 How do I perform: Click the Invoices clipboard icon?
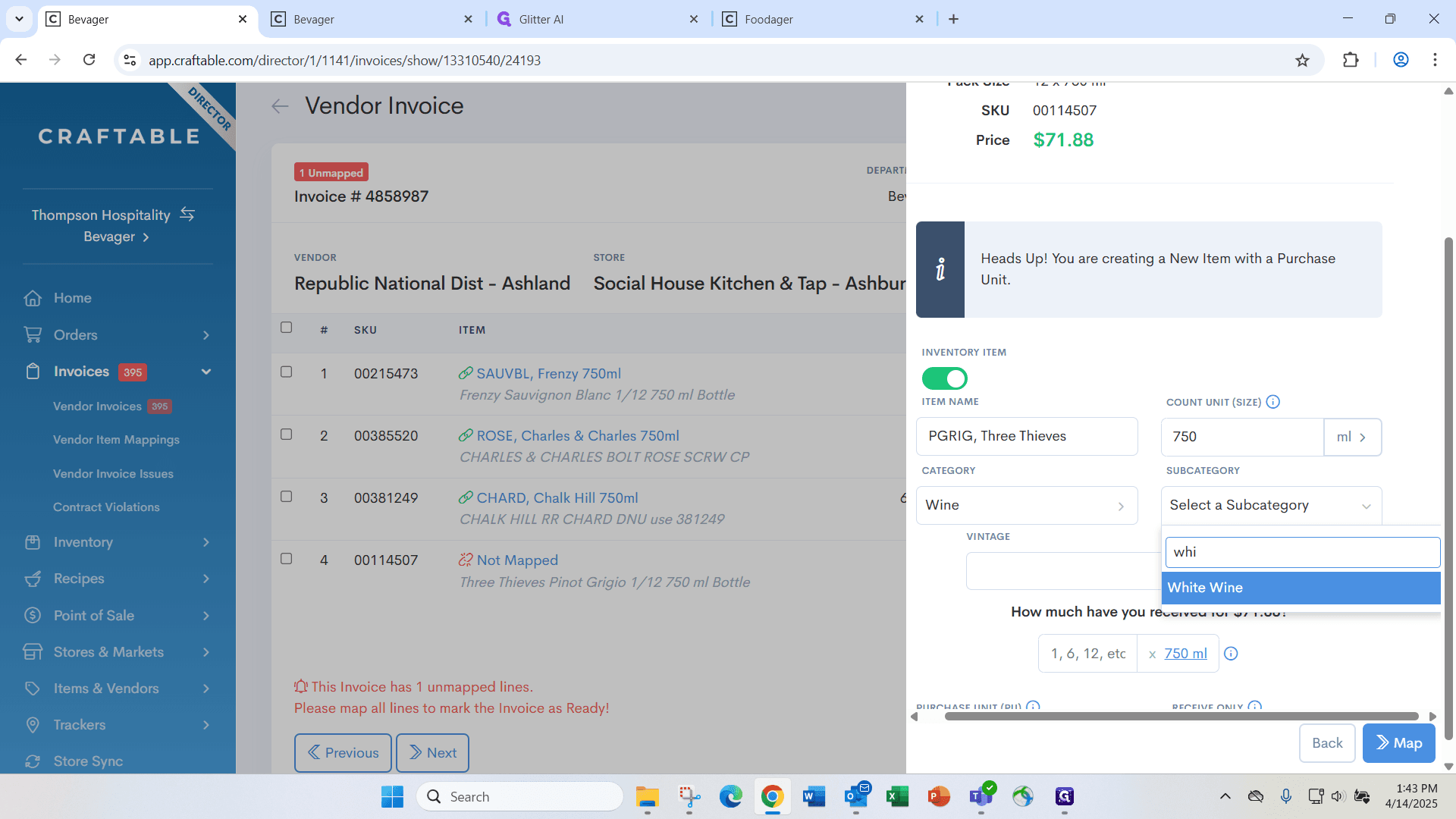coord(33,372)
